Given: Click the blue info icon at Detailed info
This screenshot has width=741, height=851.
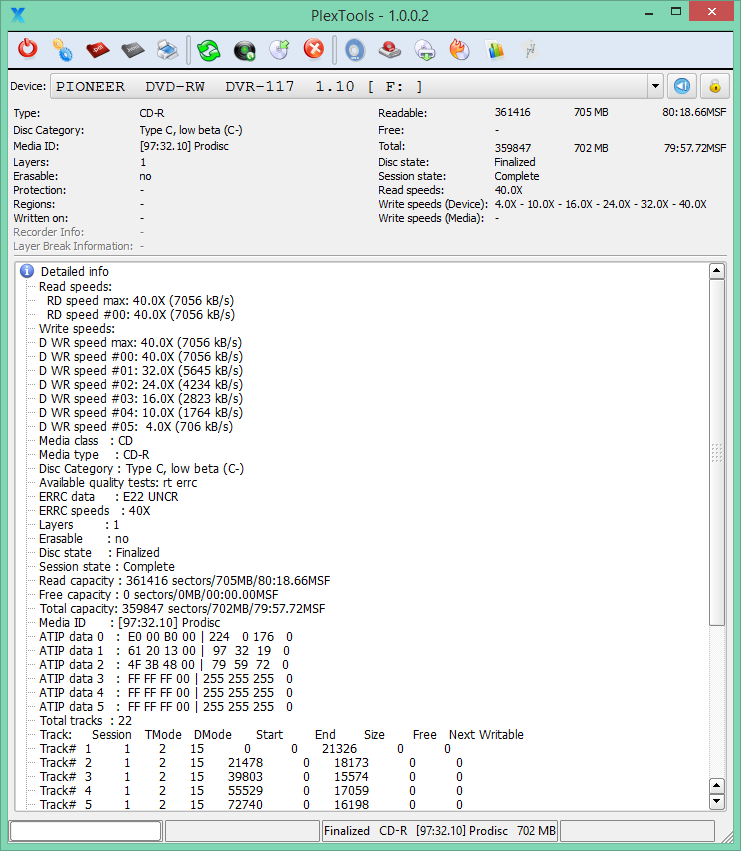Looking at the screenshot, I should tap(27, 271).
